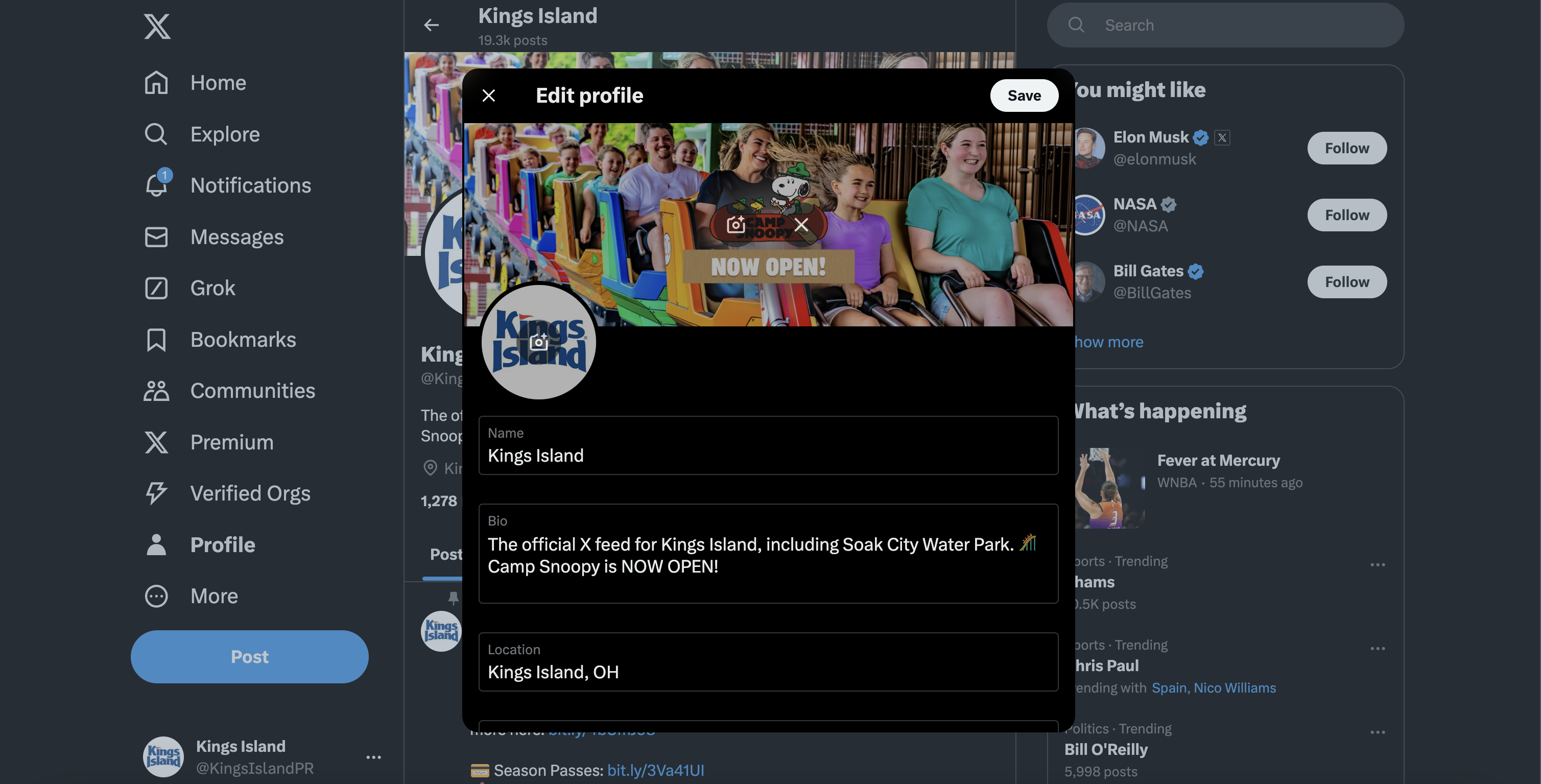Save the profile changes
Viewport: 1541px width, 784px height.
tap(1024, 96)
